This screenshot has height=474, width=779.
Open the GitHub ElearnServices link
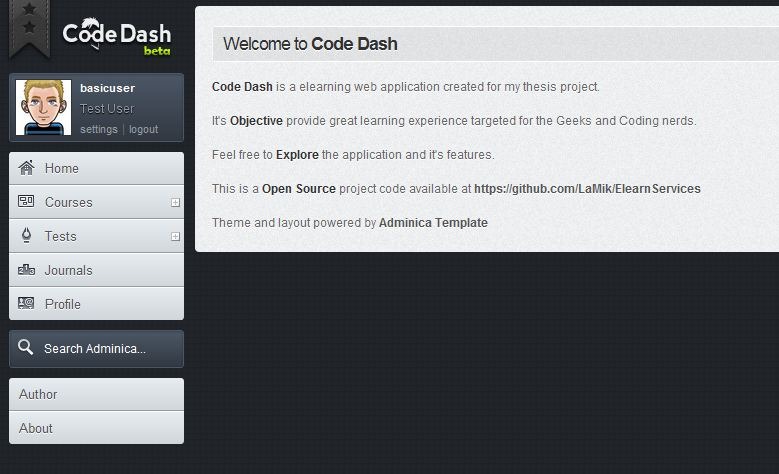click(587, 188)
